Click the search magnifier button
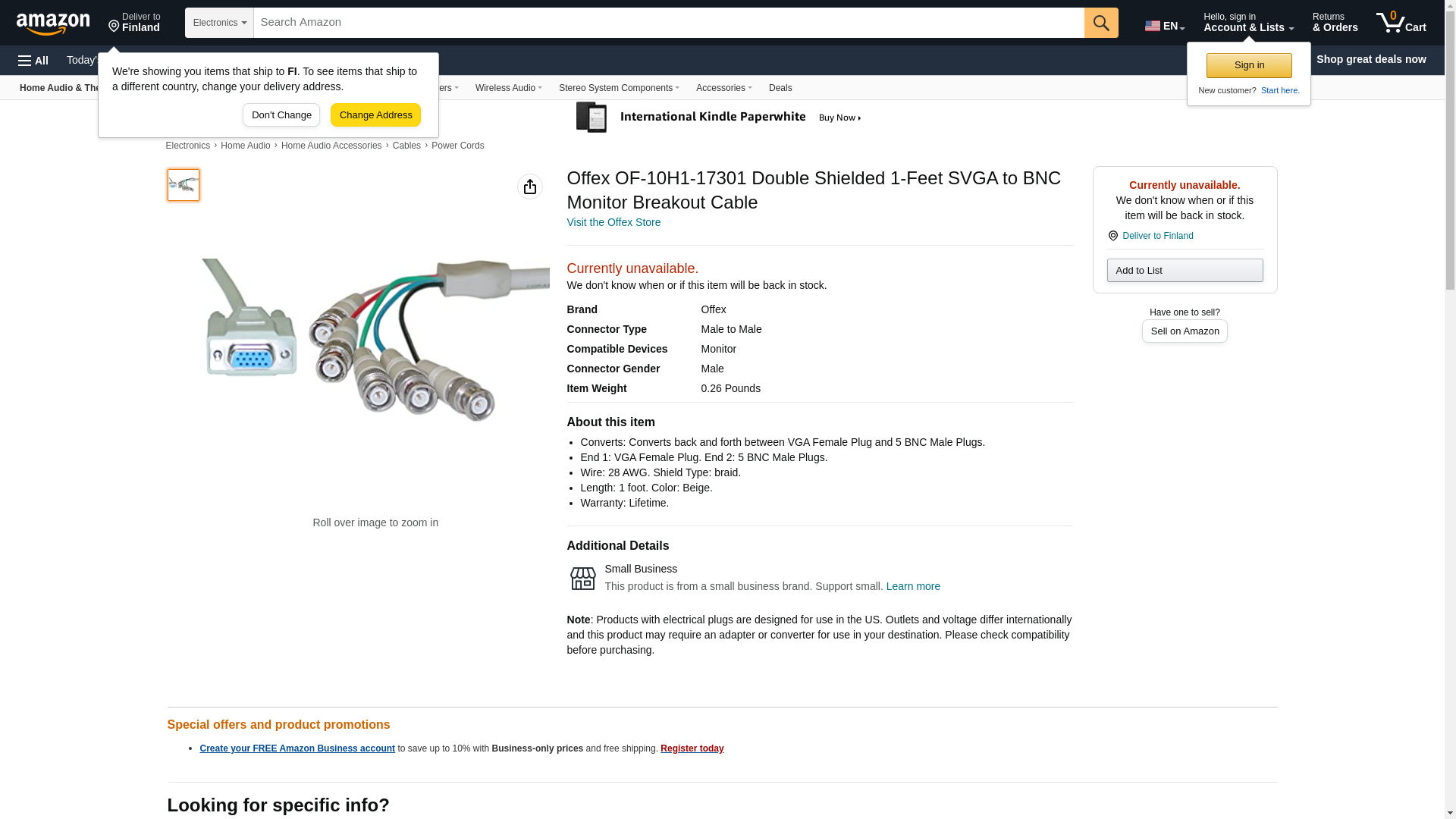 click(1101, 23)
